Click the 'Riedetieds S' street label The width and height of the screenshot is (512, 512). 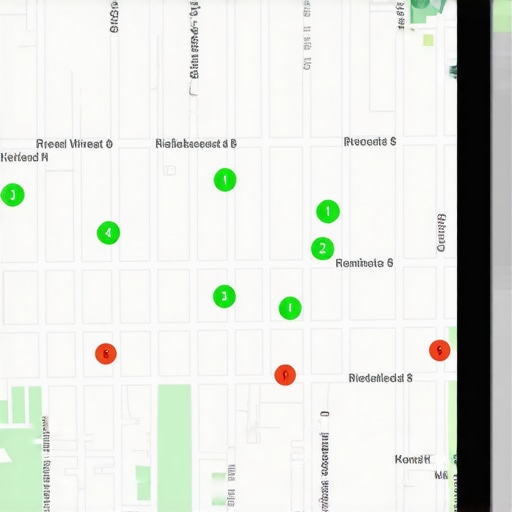(380, 378)
